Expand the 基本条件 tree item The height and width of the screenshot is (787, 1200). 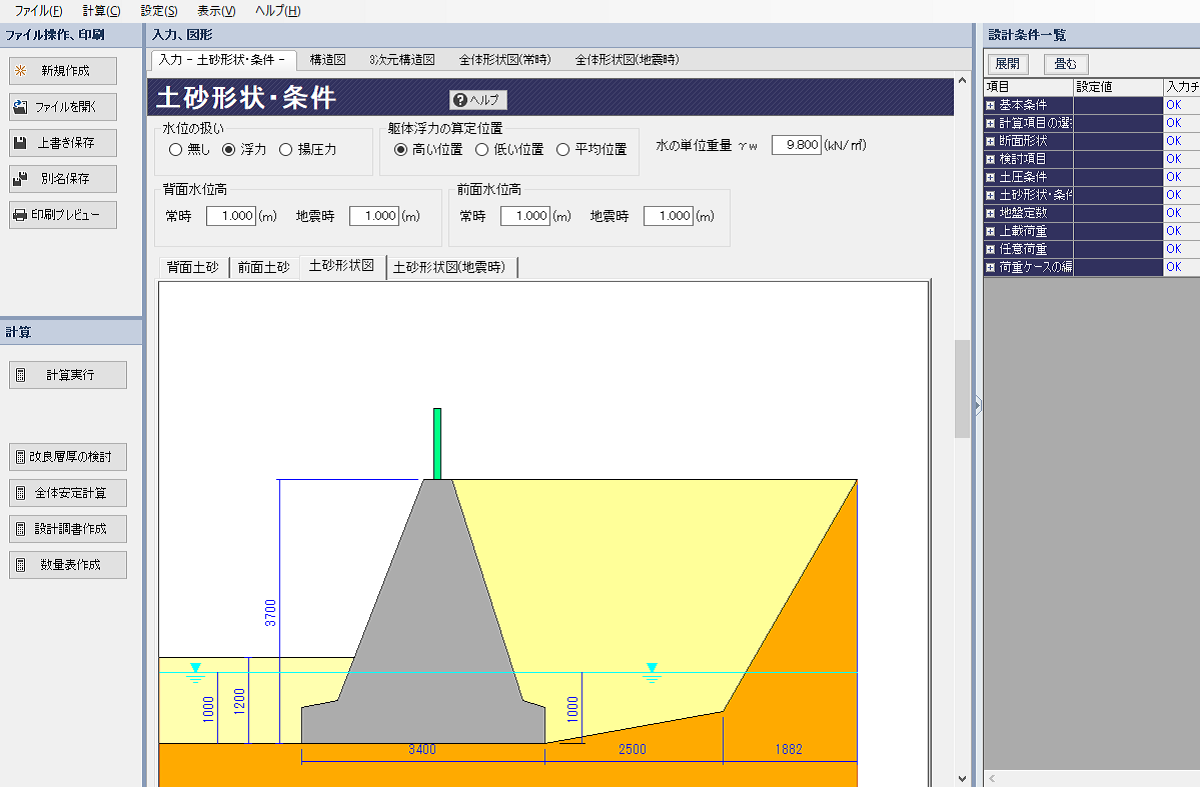(x=990, y=105)
